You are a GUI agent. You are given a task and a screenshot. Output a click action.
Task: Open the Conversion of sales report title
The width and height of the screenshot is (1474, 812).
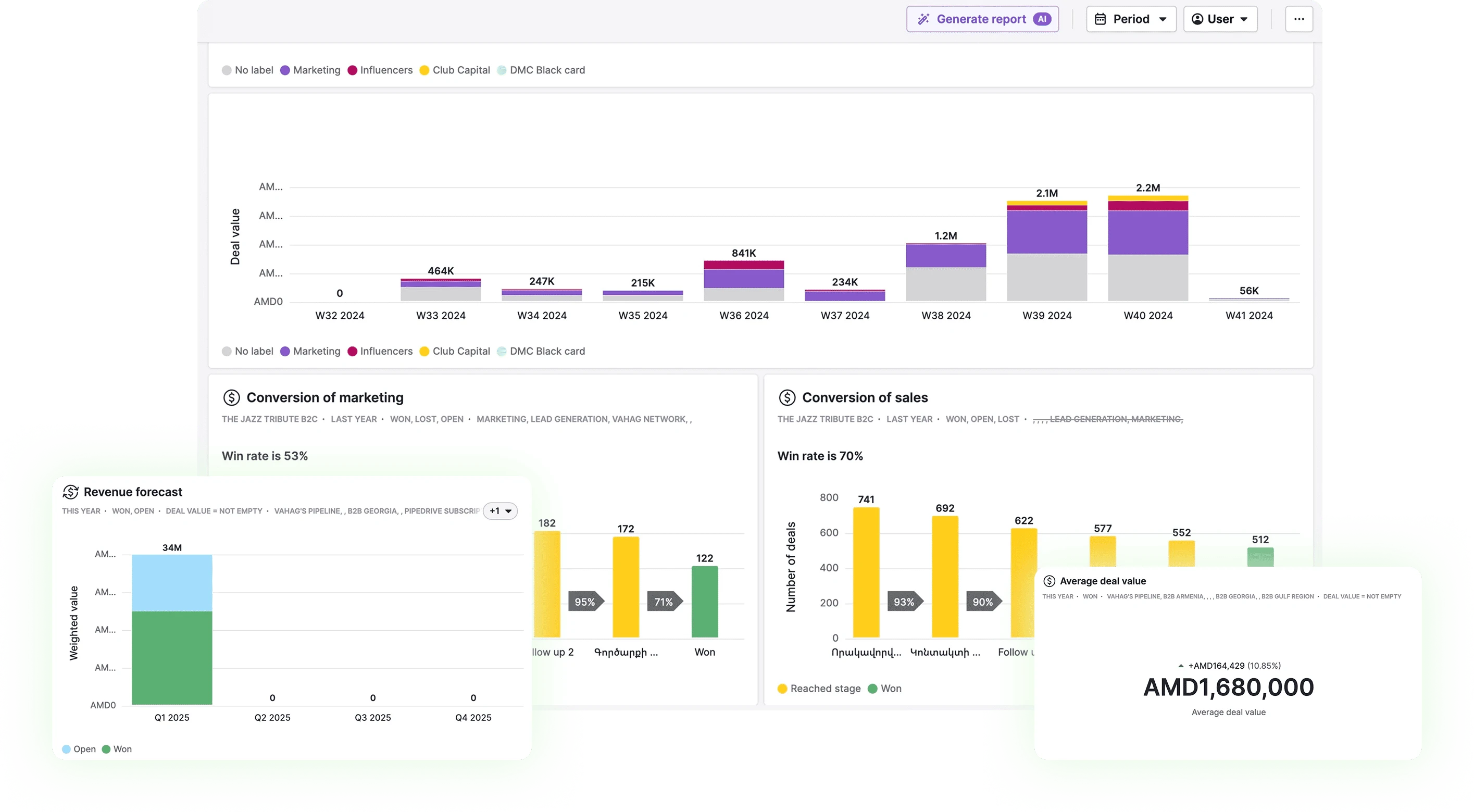coord(865,397)
